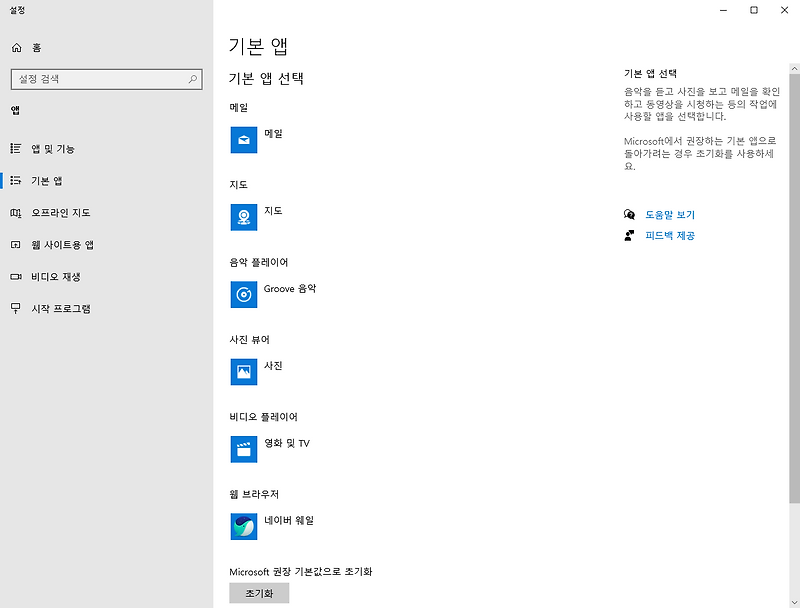The width and height of the screenshot is (800, 608).
Task: Change default music player Groove 음악
Action: click(x=290, y=289)
